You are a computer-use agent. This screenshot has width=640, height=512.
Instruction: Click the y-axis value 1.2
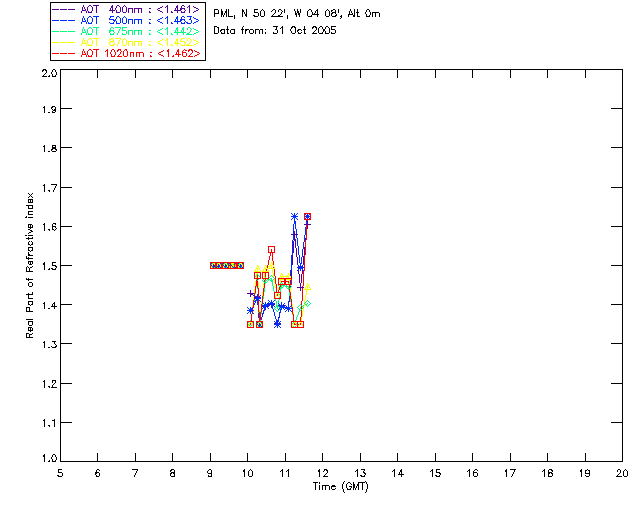(x=49, y=384)
